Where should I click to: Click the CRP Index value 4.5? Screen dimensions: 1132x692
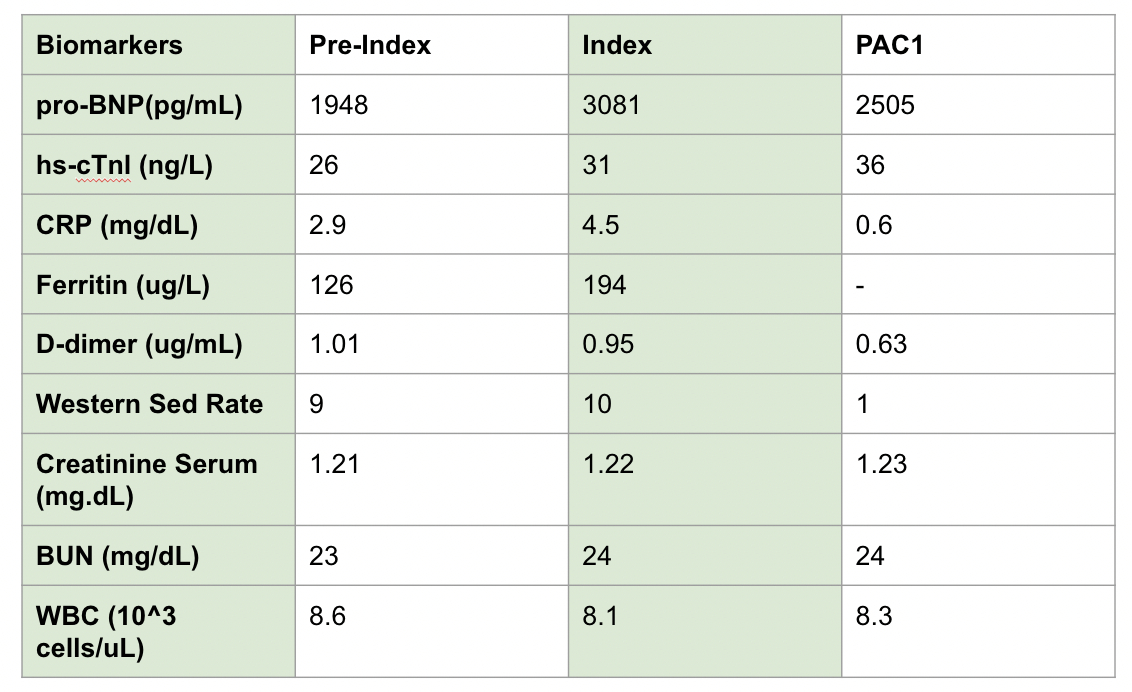click(601, 225)
